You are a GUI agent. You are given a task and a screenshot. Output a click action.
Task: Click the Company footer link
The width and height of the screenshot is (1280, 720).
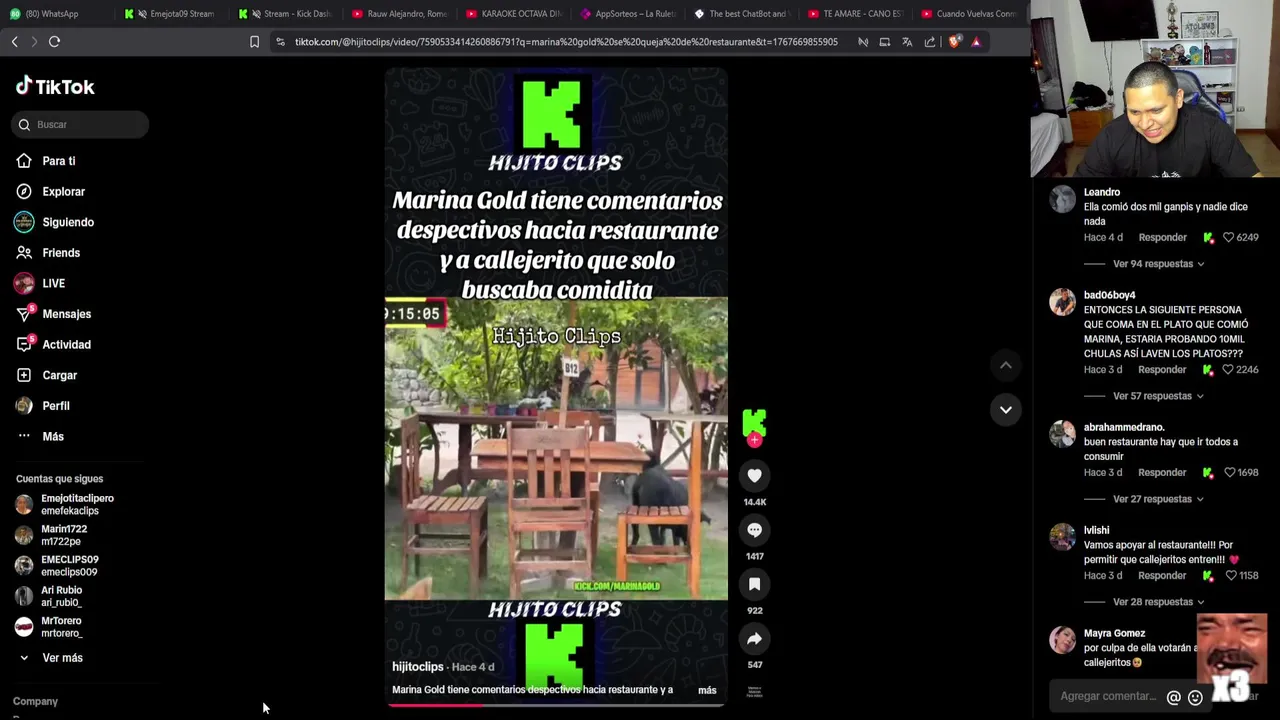35,701
